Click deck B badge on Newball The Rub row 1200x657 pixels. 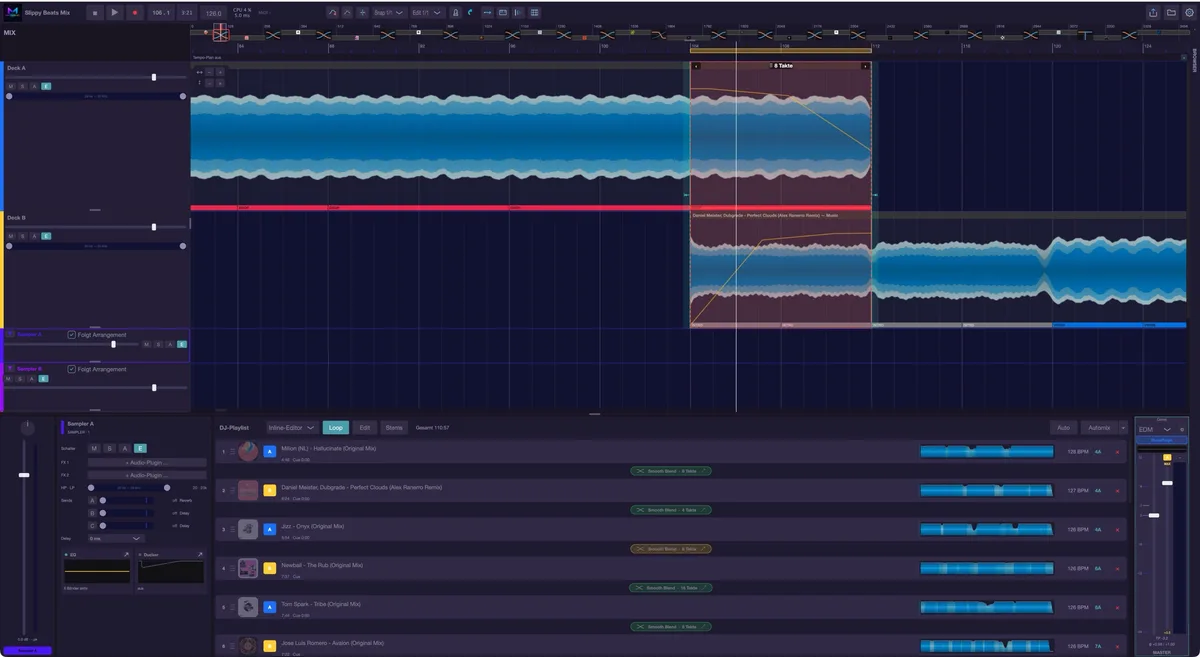coord(269,569)
